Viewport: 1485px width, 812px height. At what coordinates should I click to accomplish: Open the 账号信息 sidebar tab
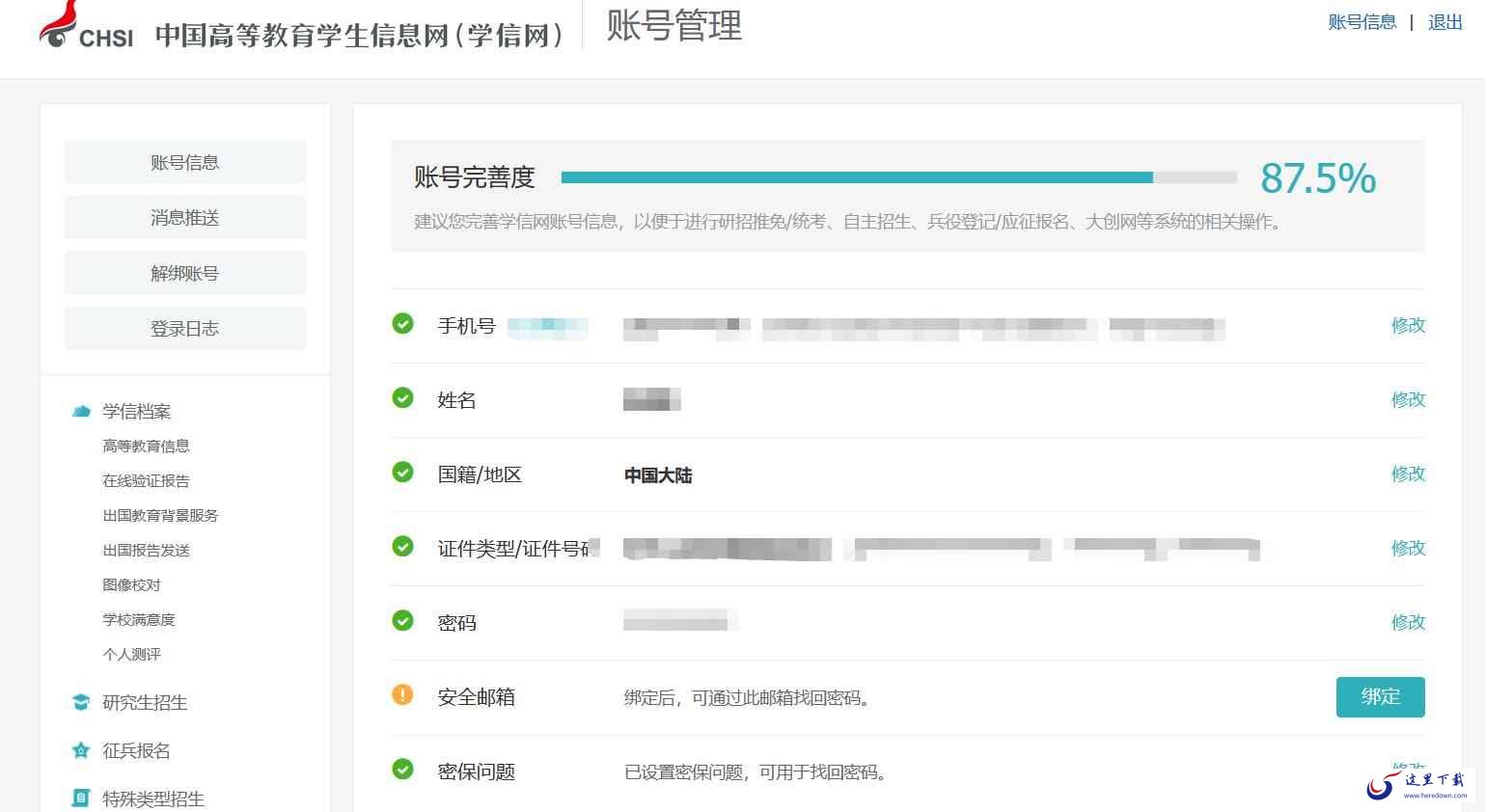click(185, 162)
